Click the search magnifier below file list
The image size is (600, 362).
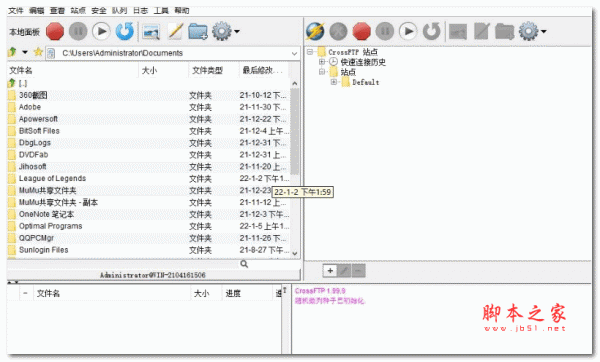[x=244, y=264]
